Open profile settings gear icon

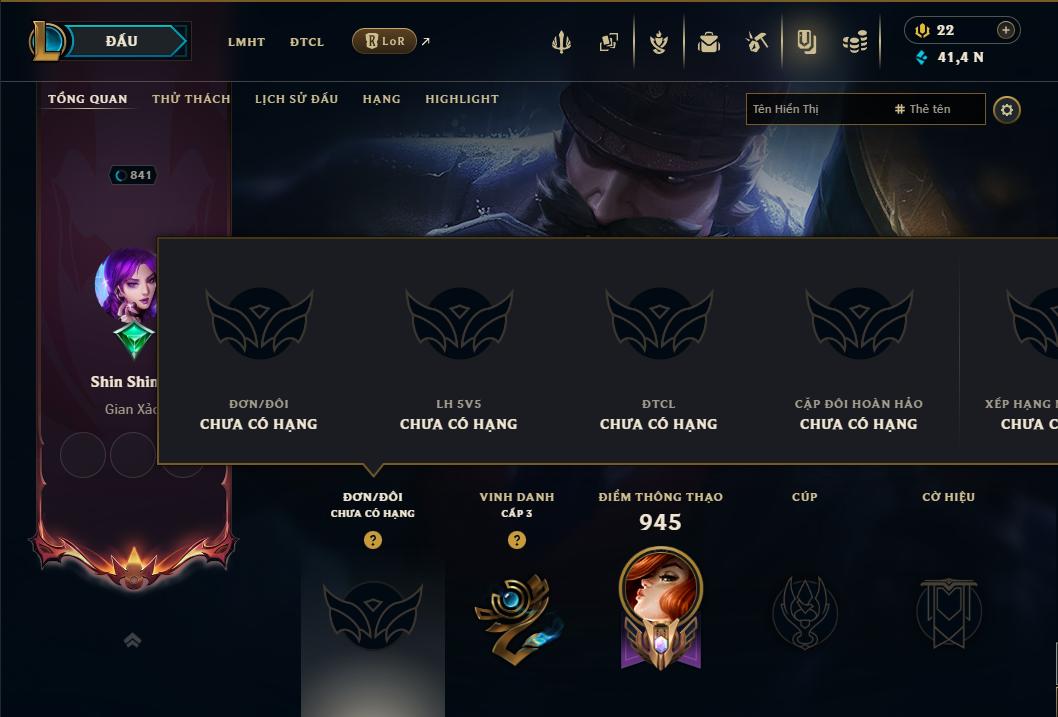[x=1007, y=110]
